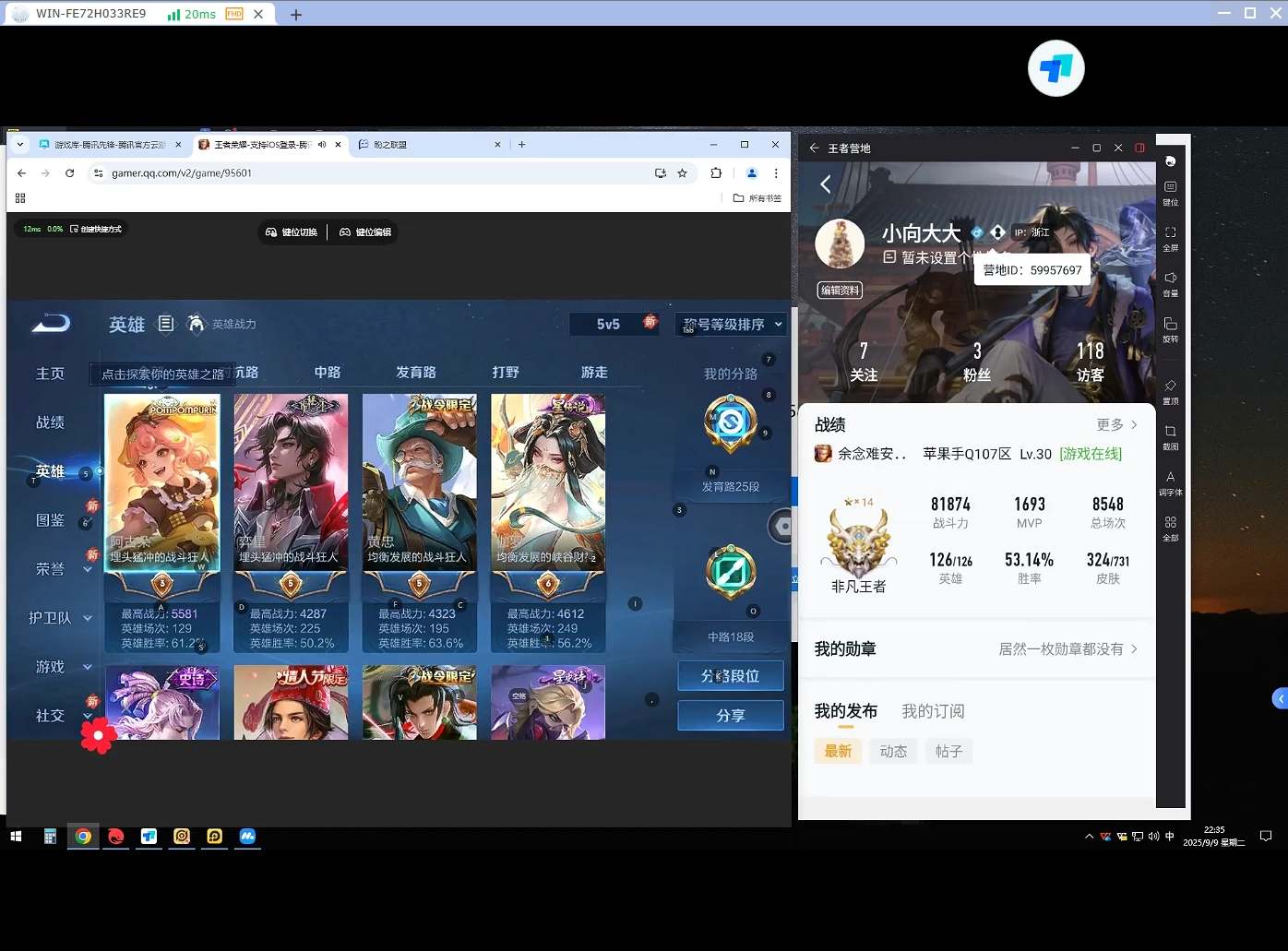The width and height of the screenshot is (1288, 951).
Task: Expand the 社交 sidebar section
Action: click(88, 716)
